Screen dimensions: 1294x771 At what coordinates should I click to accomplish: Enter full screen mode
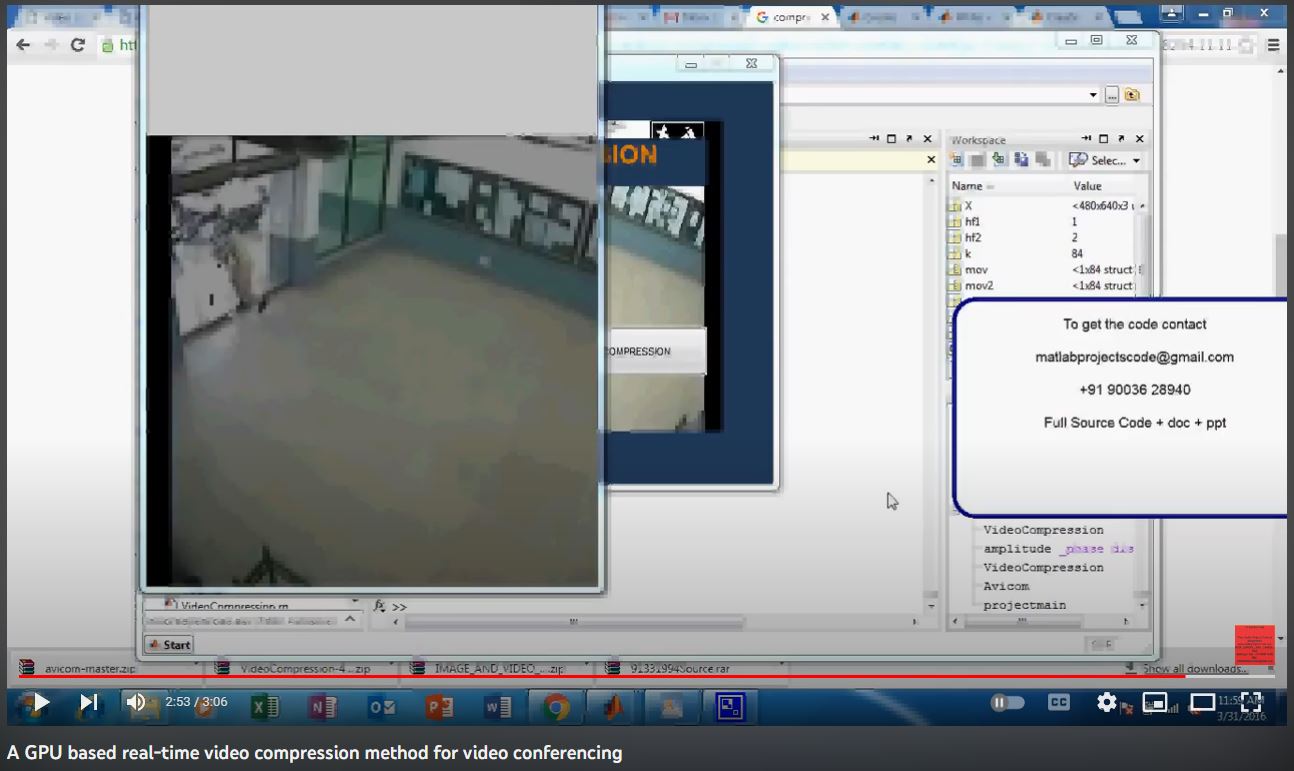1251,703
